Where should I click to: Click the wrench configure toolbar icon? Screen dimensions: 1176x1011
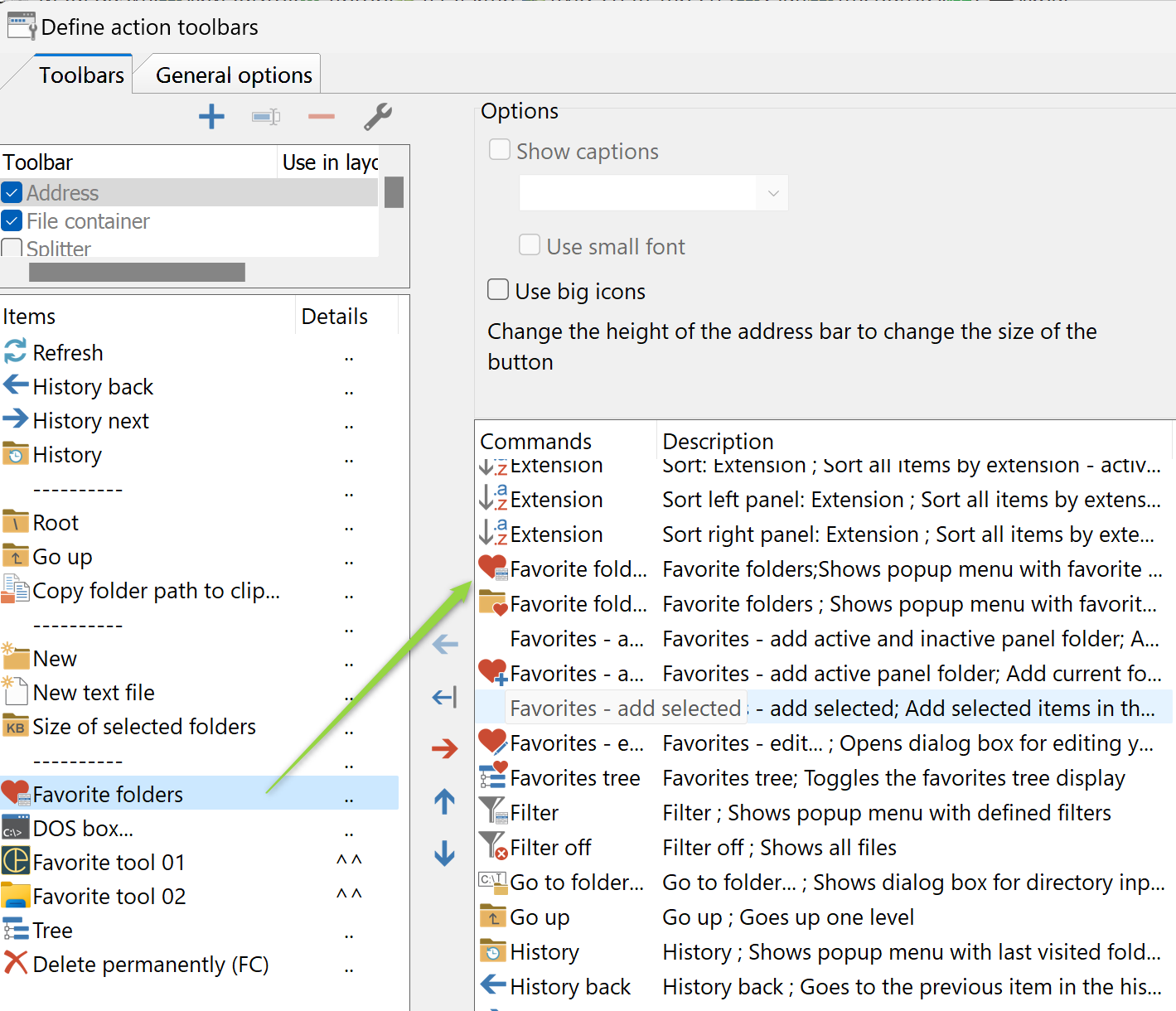click(x=378, y=117)
